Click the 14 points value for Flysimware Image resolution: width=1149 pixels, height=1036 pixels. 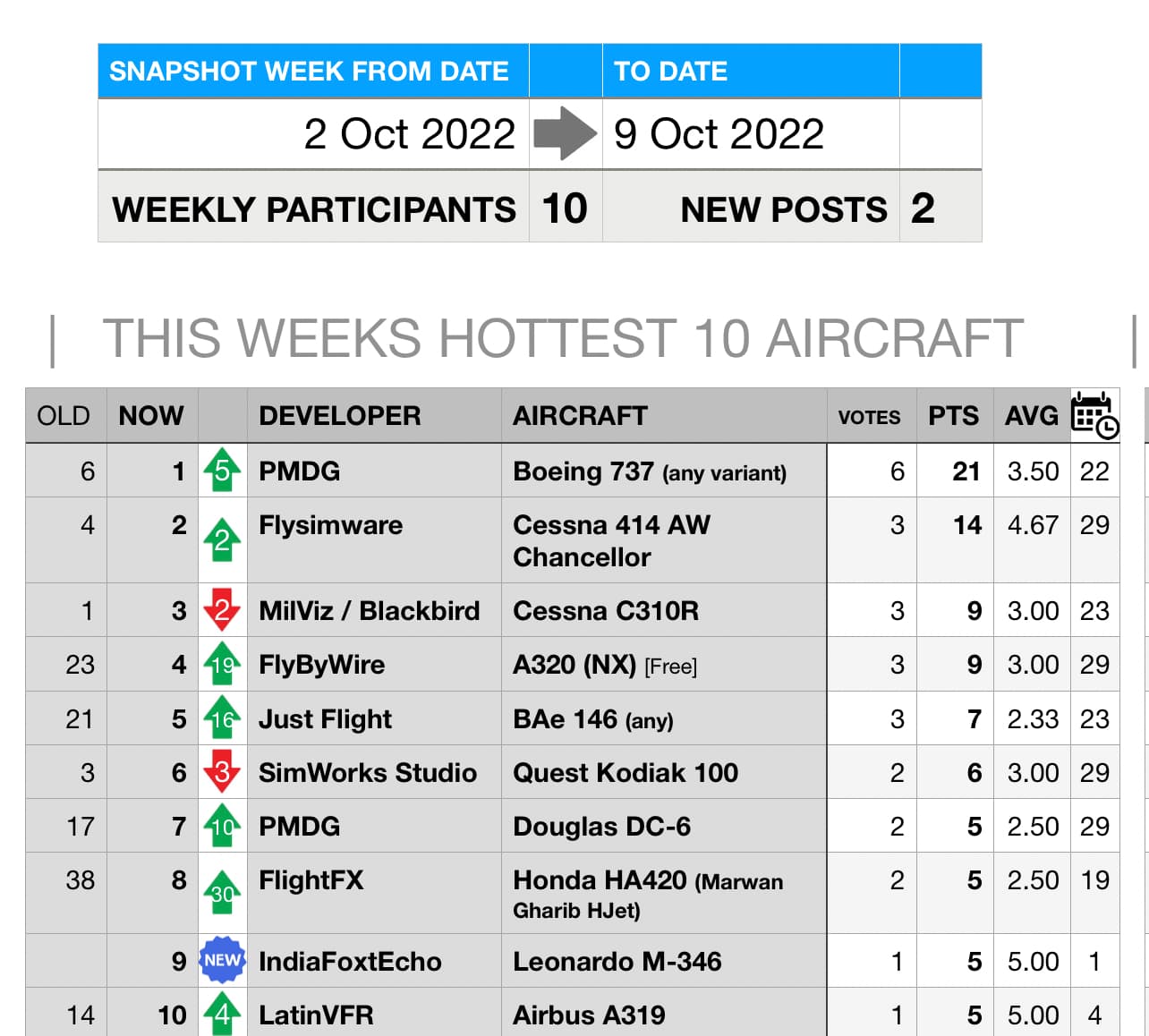point(967,525)
